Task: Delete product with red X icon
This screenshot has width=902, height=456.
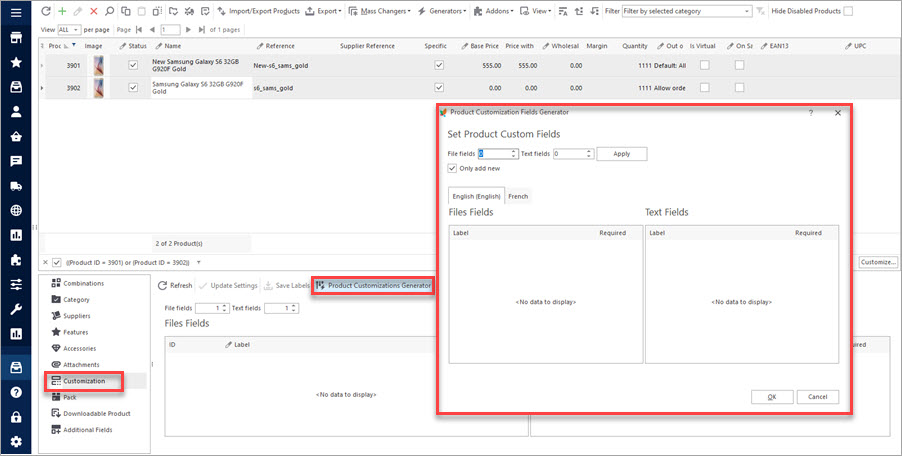Action: (94, 11)
